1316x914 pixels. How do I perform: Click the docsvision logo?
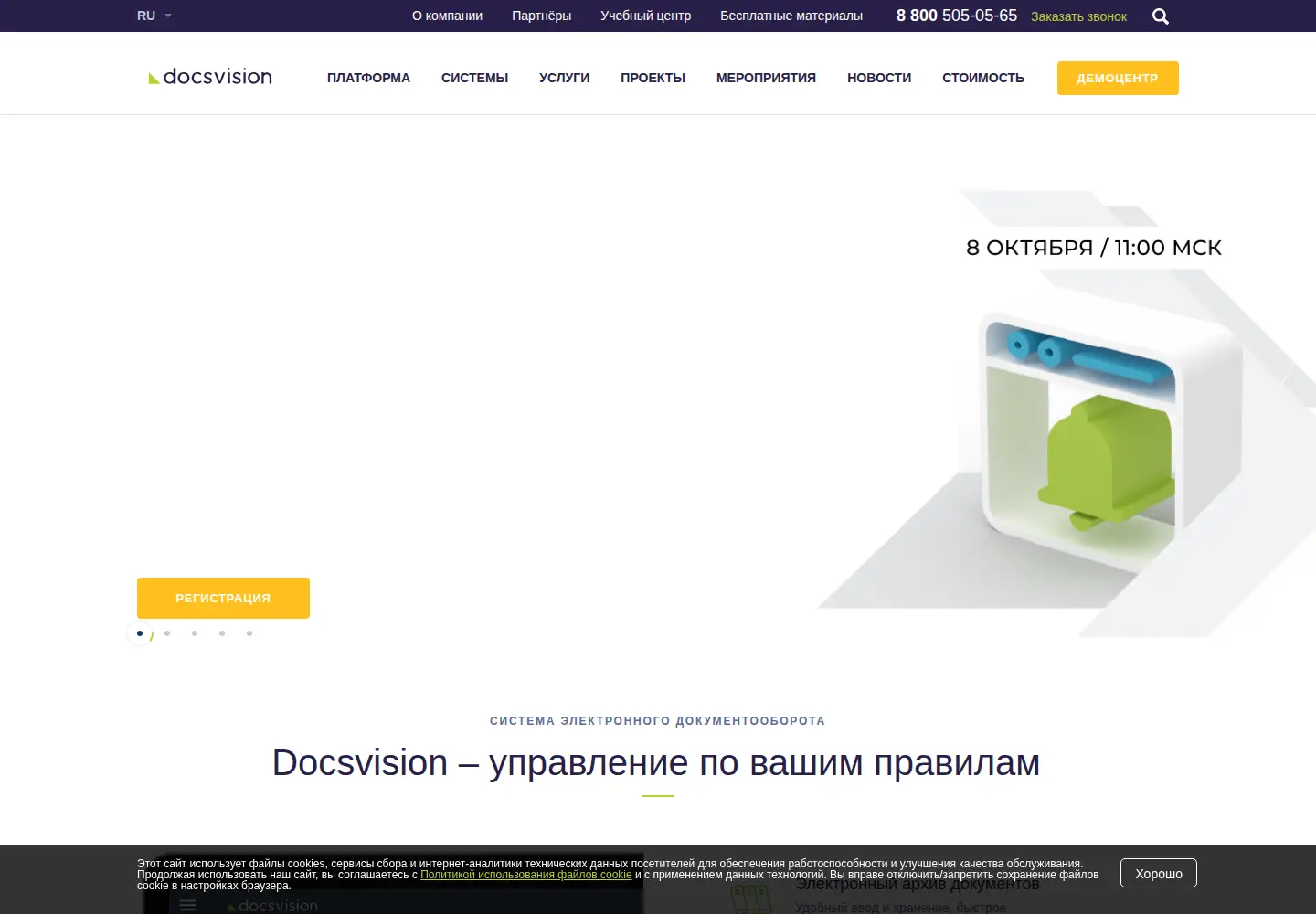(x=210, y=77)
